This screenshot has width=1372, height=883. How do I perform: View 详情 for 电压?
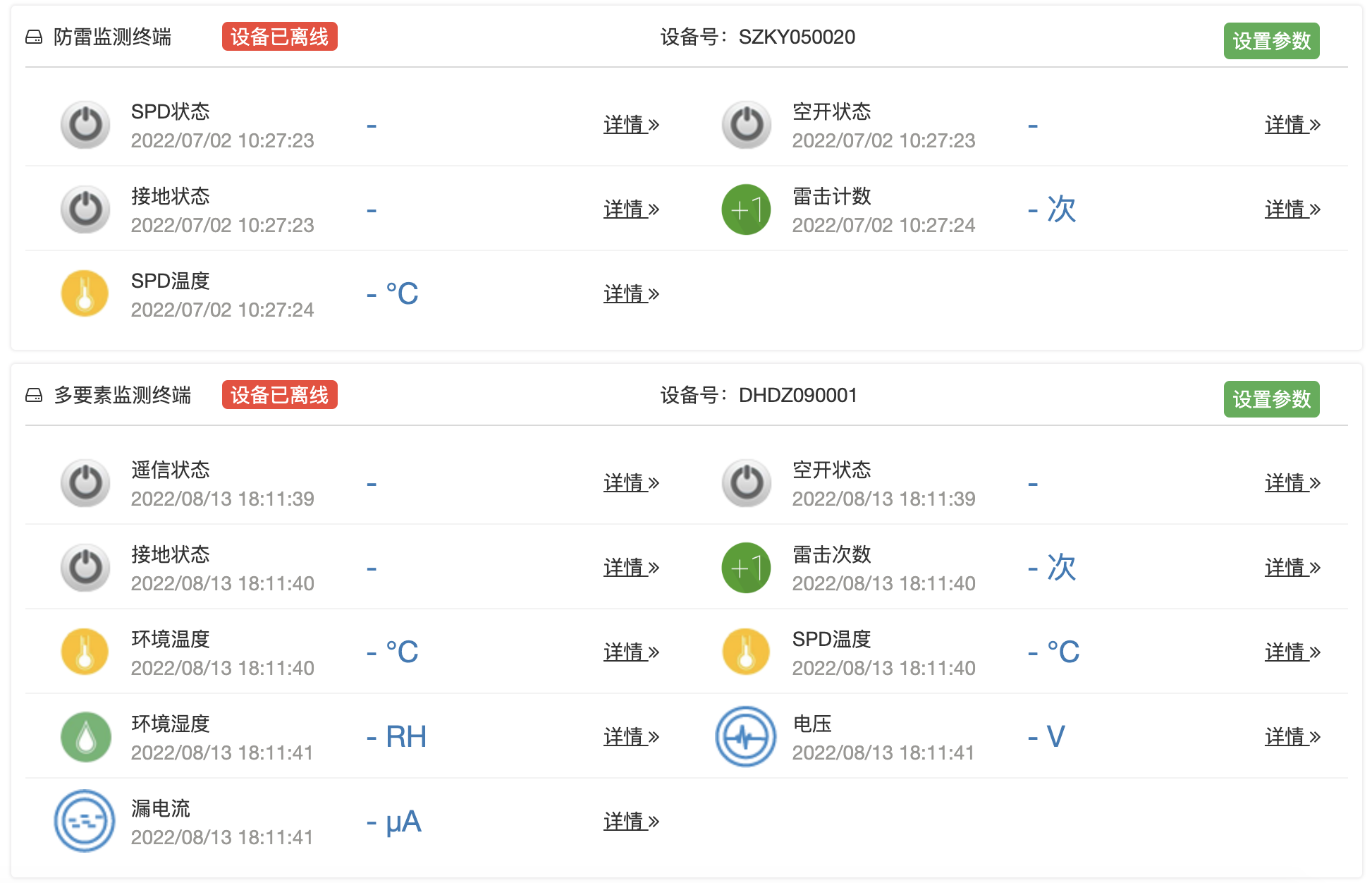click(x=1292, y=737)
